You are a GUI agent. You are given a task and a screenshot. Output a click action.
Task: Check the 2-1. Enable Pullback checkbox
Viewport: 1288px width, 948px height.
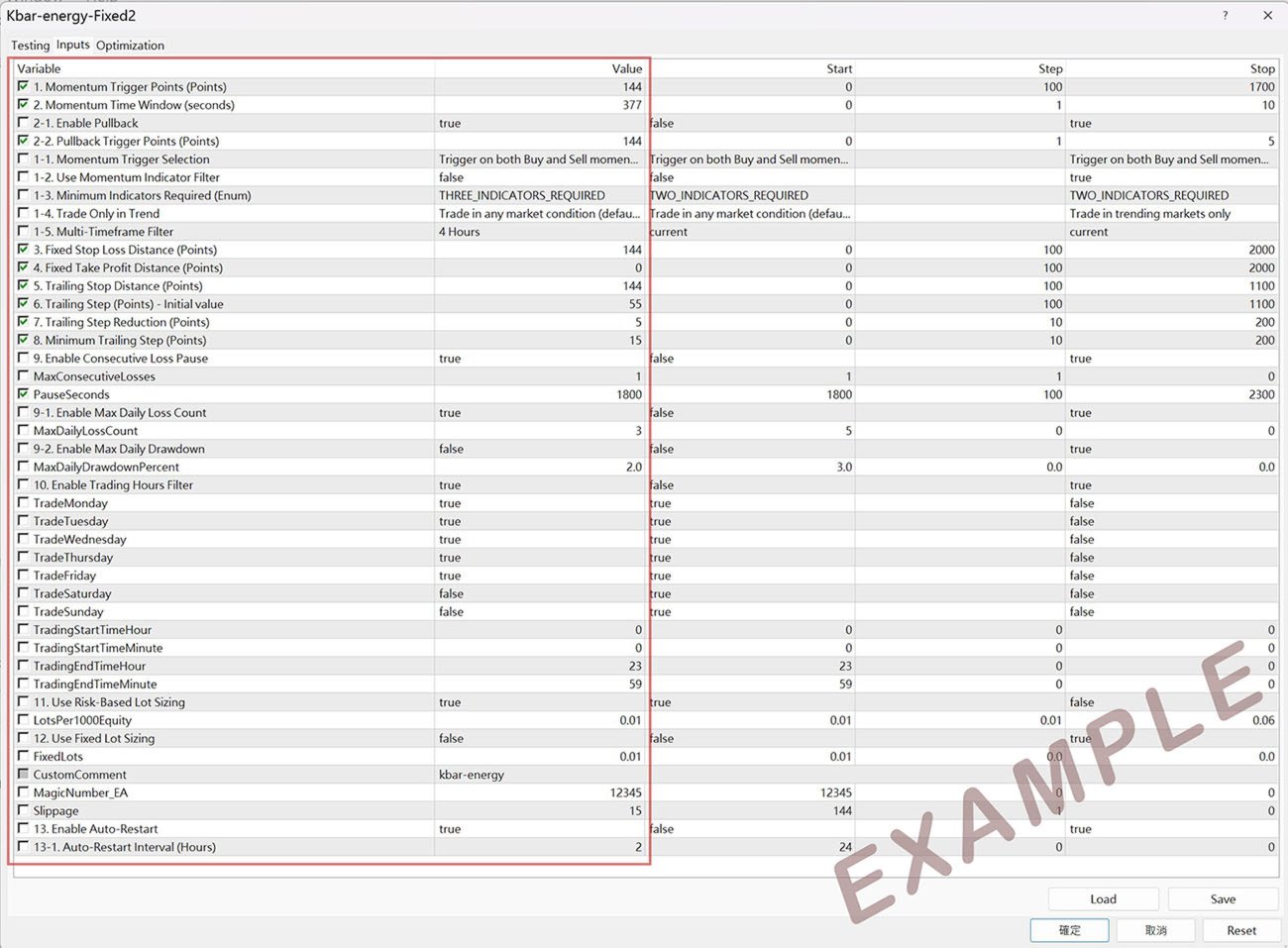point(23,123)
